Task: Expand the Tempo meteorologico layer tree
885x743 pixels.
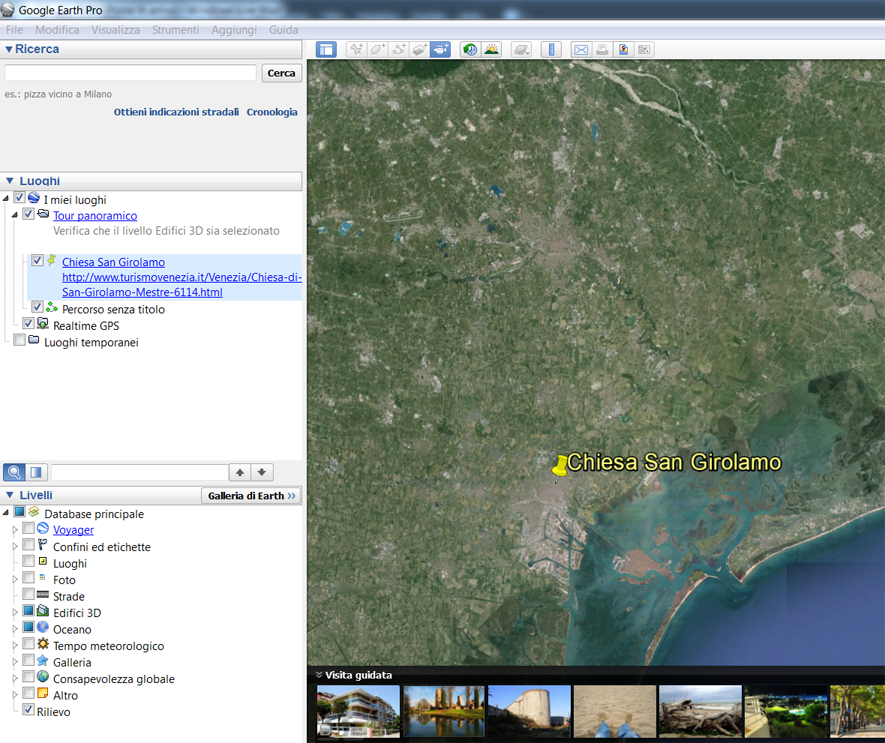Action: (15, 645)
